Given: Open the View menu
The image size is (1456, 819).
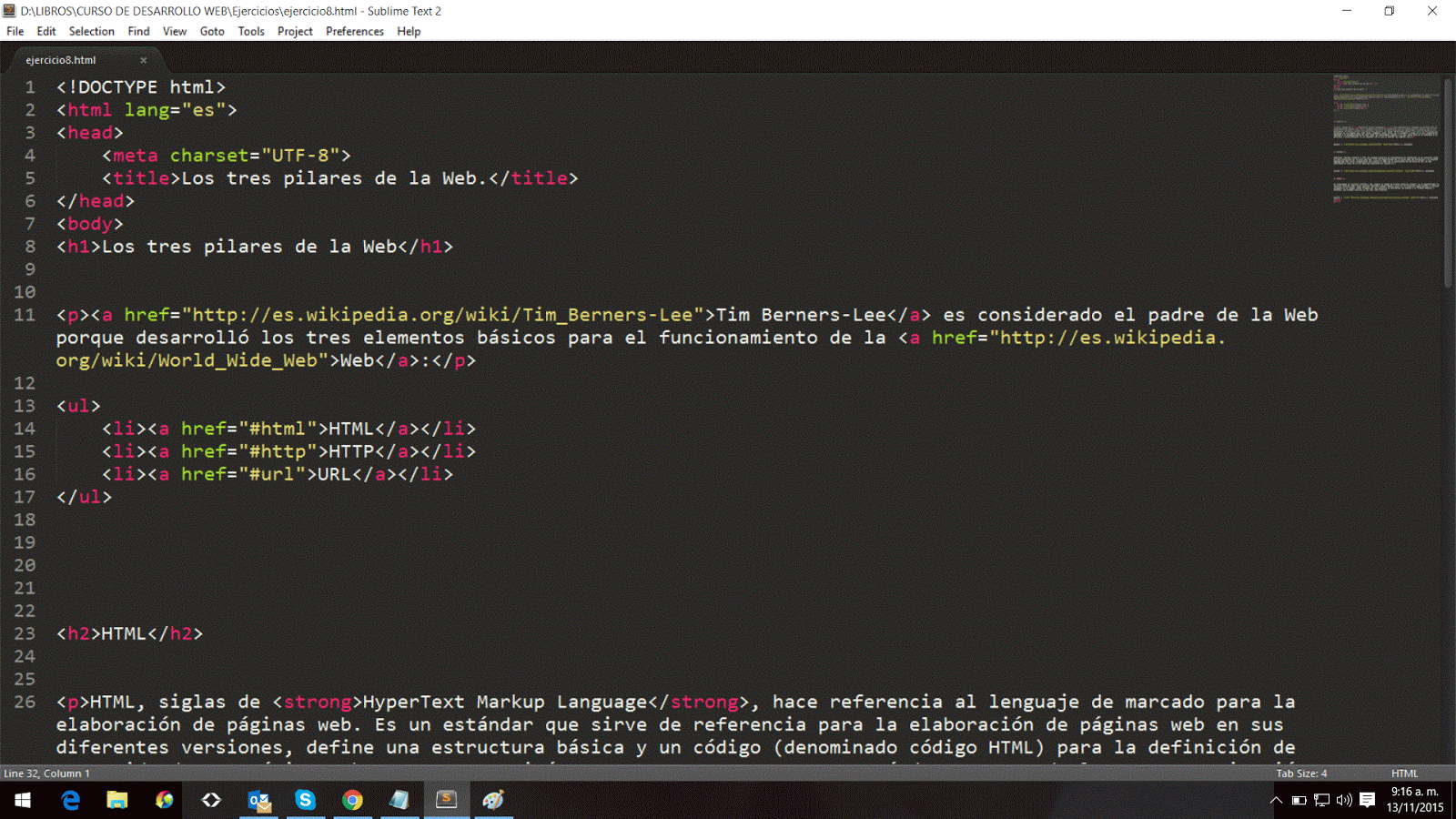Looking at the screenshot, I should tap(175, 31).
